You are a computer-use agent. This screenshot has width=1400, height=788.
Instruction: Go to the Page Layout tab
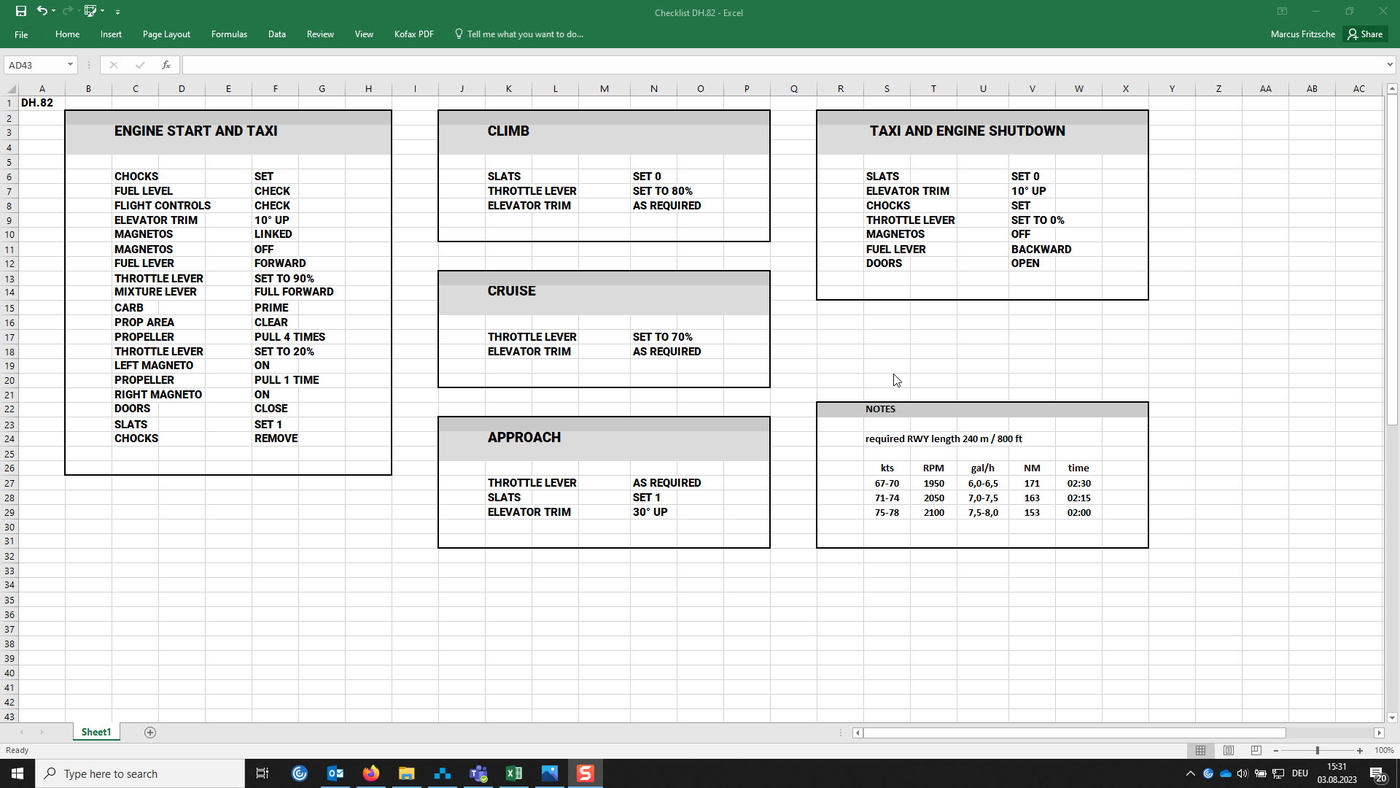point(166,34)
